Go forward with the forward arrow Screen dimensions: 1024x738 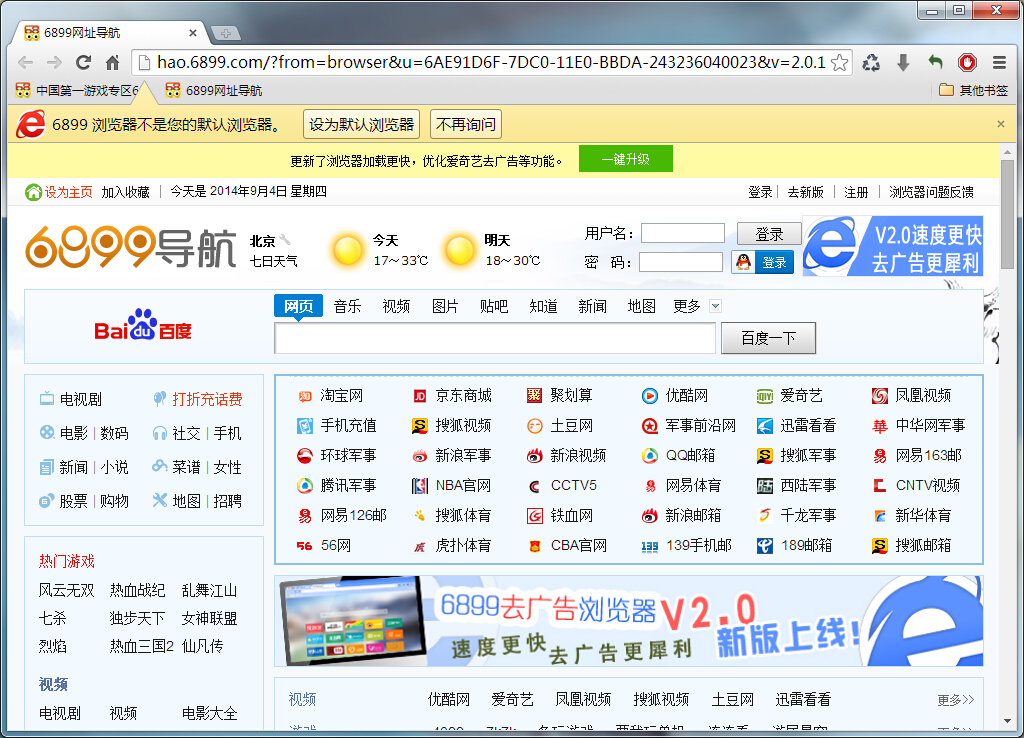(x=55, y=63)
